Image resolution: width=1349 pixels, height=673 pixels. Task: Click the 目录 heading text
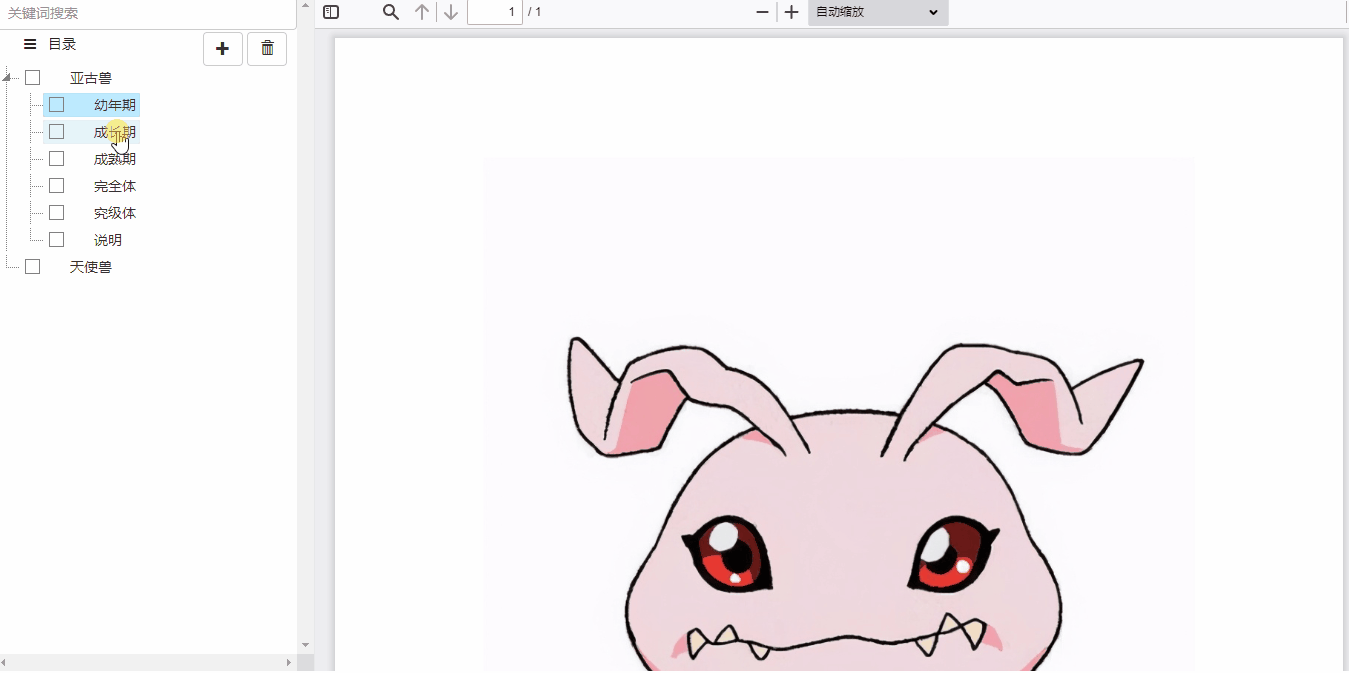tap(62, 44)
